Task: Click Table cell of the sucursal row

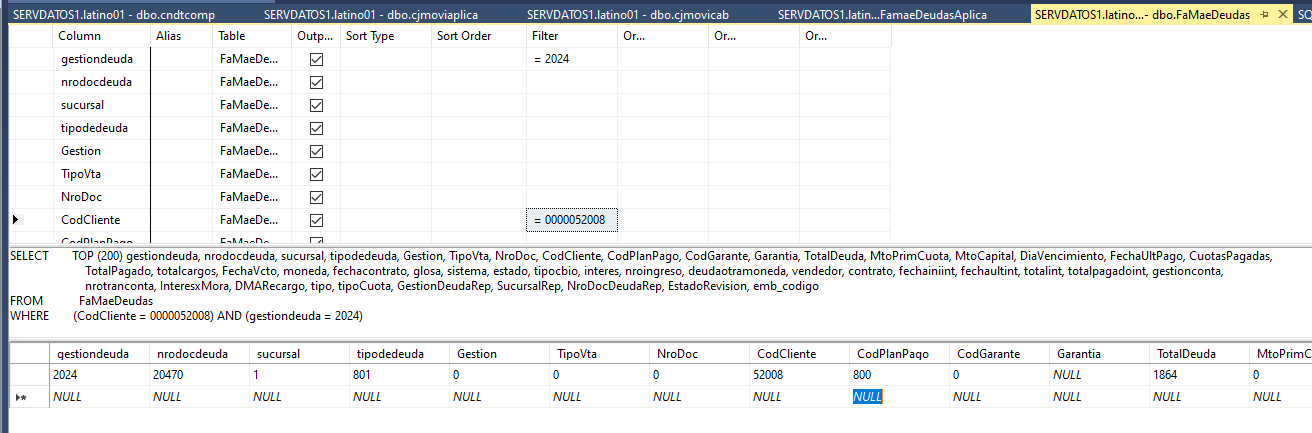Action: pos(252,106)
